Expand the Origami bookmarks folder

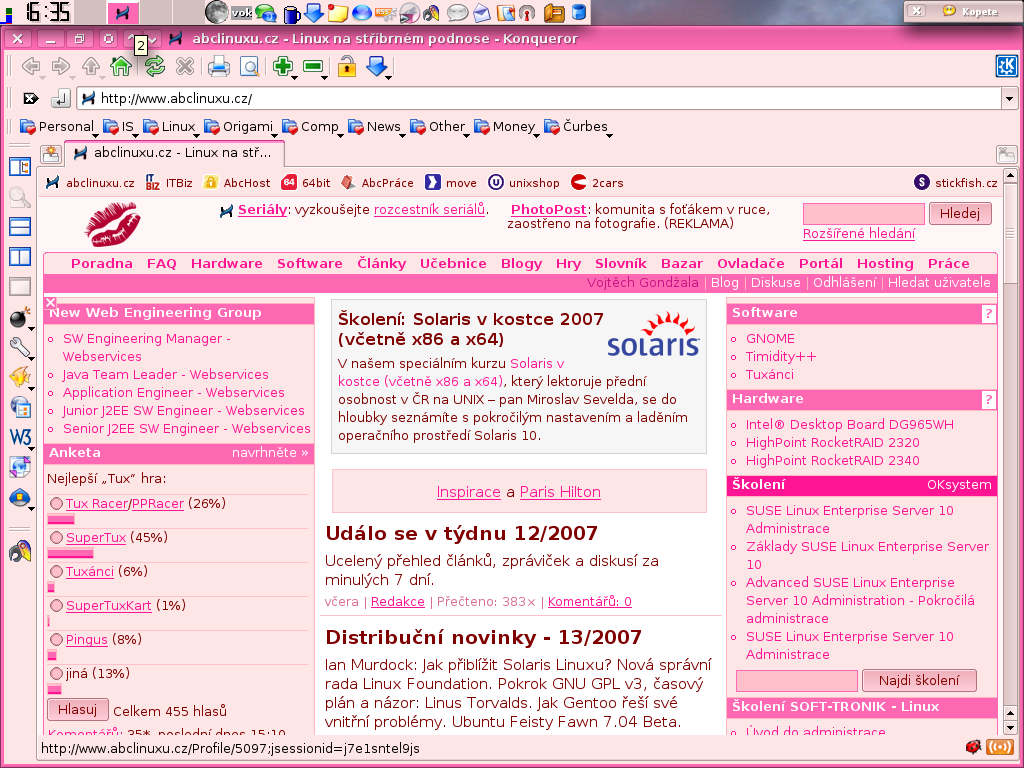click(239, 127)
